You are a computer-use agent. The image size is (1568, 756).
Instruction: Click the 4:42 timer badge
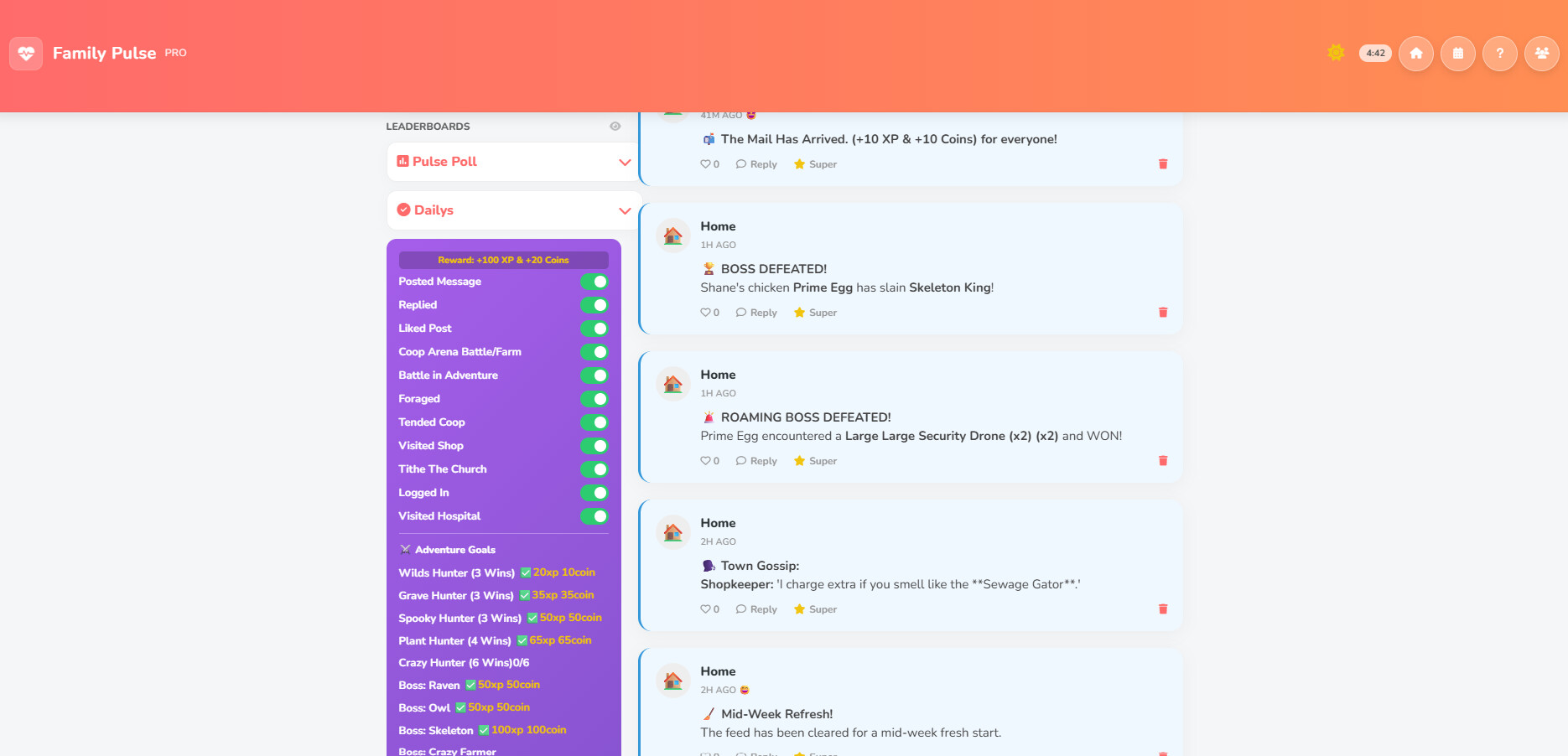coord(1375,53)
